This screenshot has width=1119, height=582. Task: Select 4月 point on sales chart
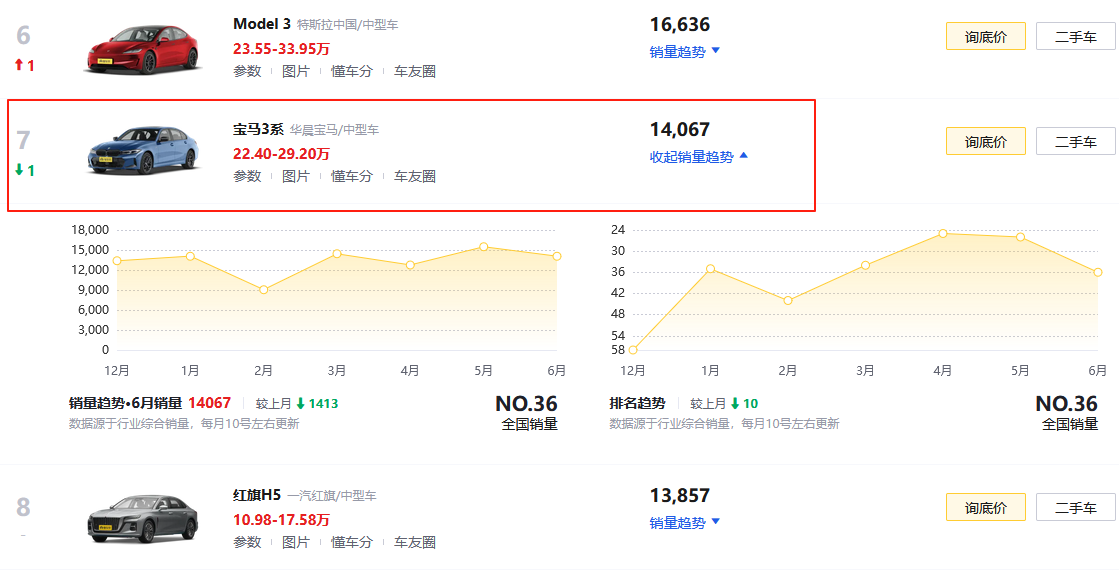coord(410,265)
